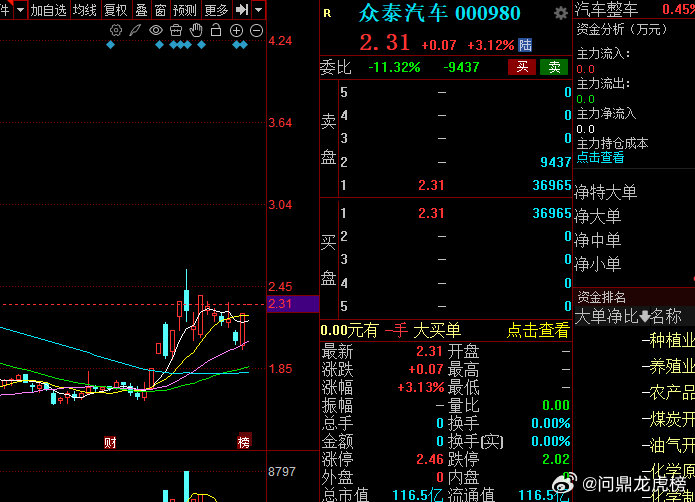The width and height of the screenshot is (695, 502).
Task: Click 加自选 to add to watchlist
Action: click(48, 9)
